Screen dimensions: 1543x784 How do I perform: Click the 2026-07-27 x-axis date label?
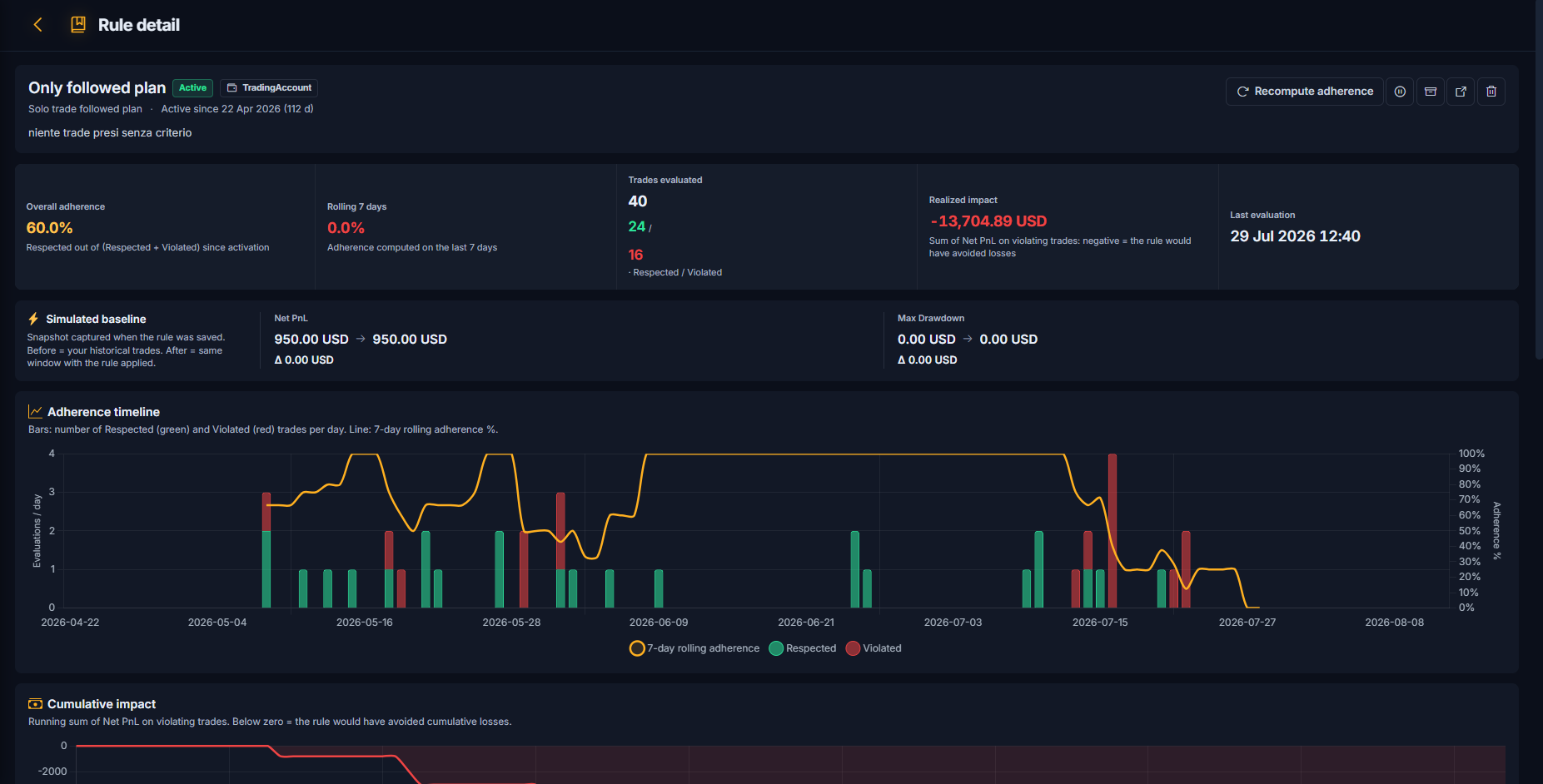pos(1247,623)
